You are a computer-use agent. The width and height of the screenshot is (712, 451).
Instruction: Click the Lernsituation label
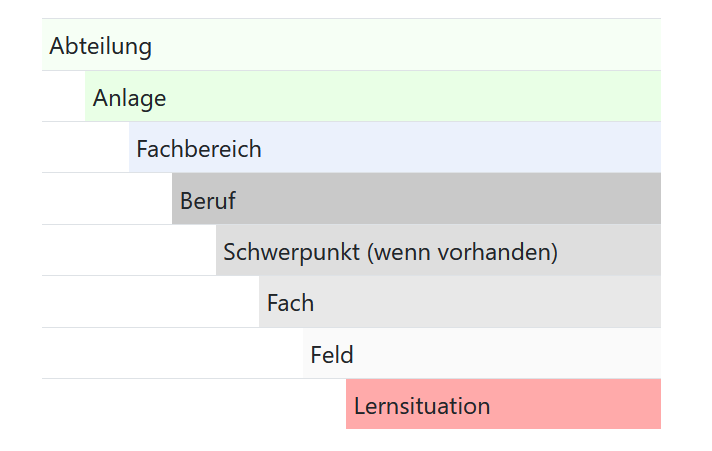[422, 406]
